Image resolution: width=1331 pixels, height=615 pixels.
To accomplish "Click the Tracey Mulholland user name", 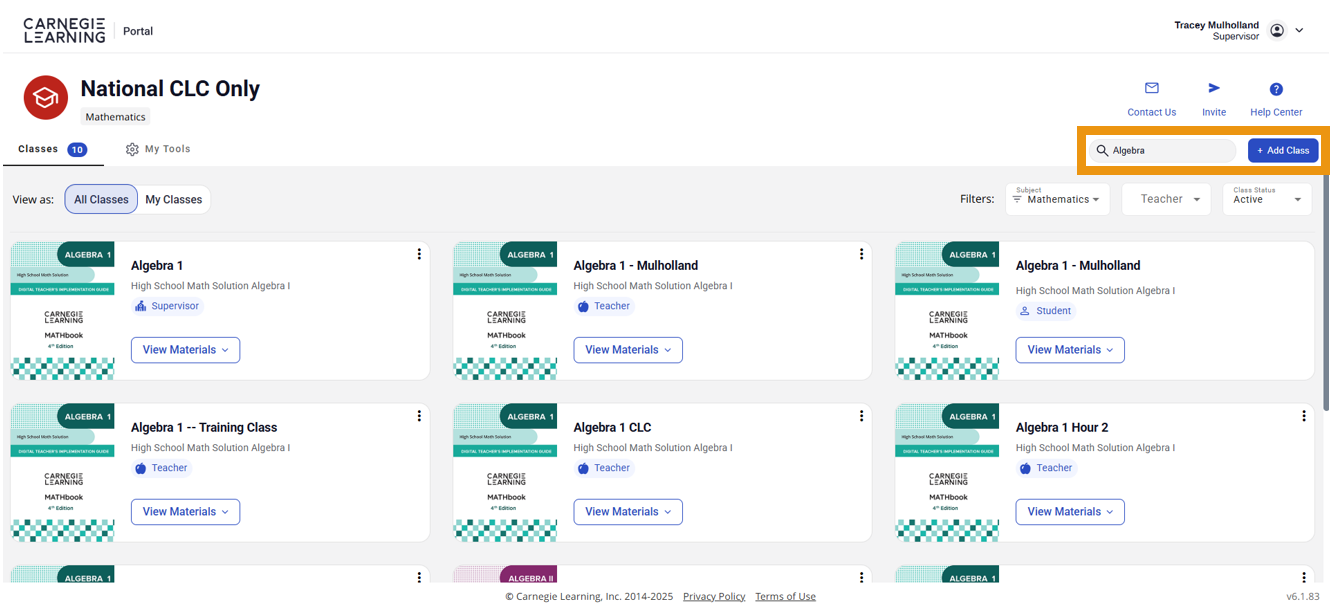I will pyautogui.click(x=1217, y=25).
